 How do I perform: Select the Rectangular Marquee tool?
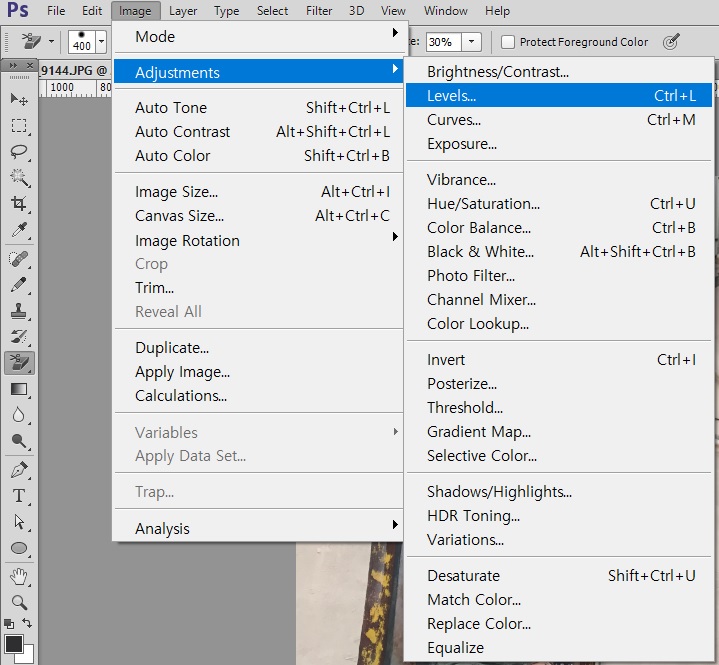(19, 126)
